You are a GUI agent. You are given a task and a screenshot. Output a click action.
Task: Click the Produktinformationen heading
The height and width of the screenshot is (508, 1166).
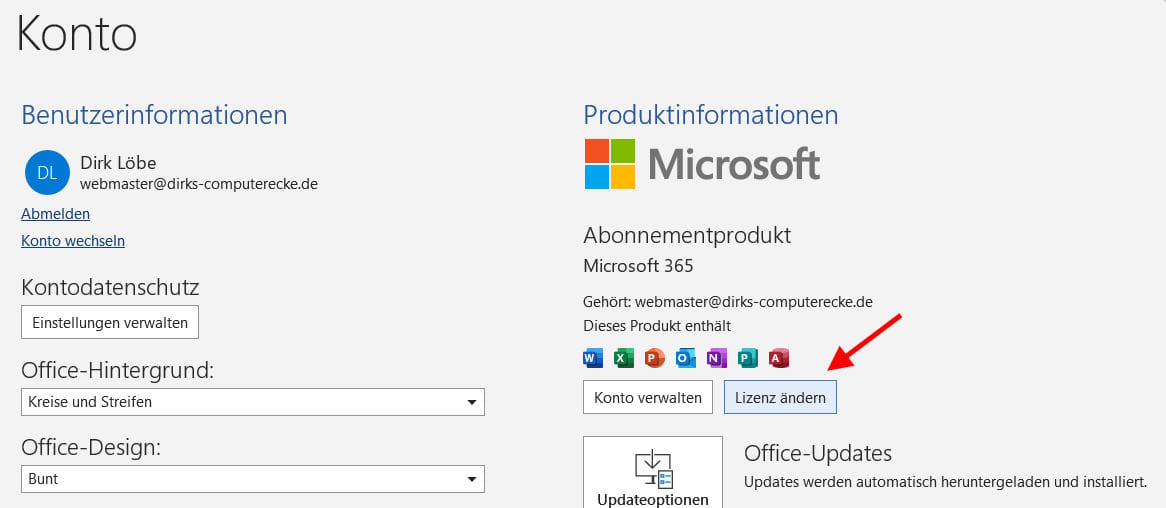[711, 115]
